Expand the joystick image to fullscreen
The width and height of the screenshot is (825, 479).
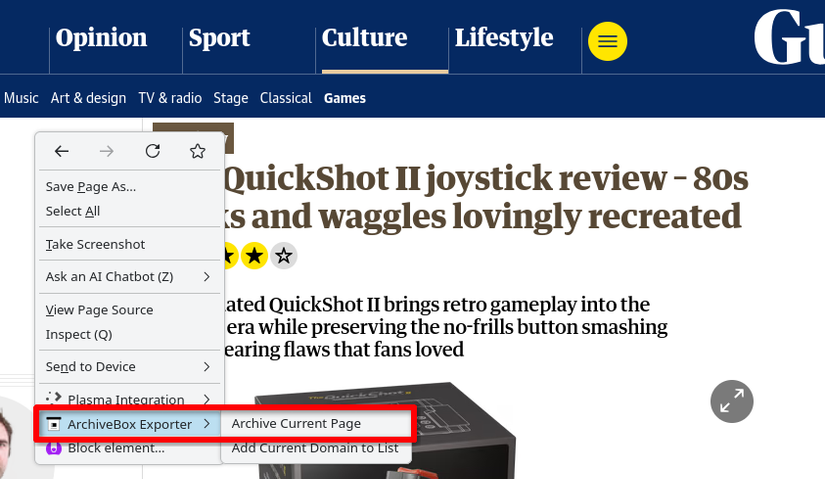[x=732, y=401]
